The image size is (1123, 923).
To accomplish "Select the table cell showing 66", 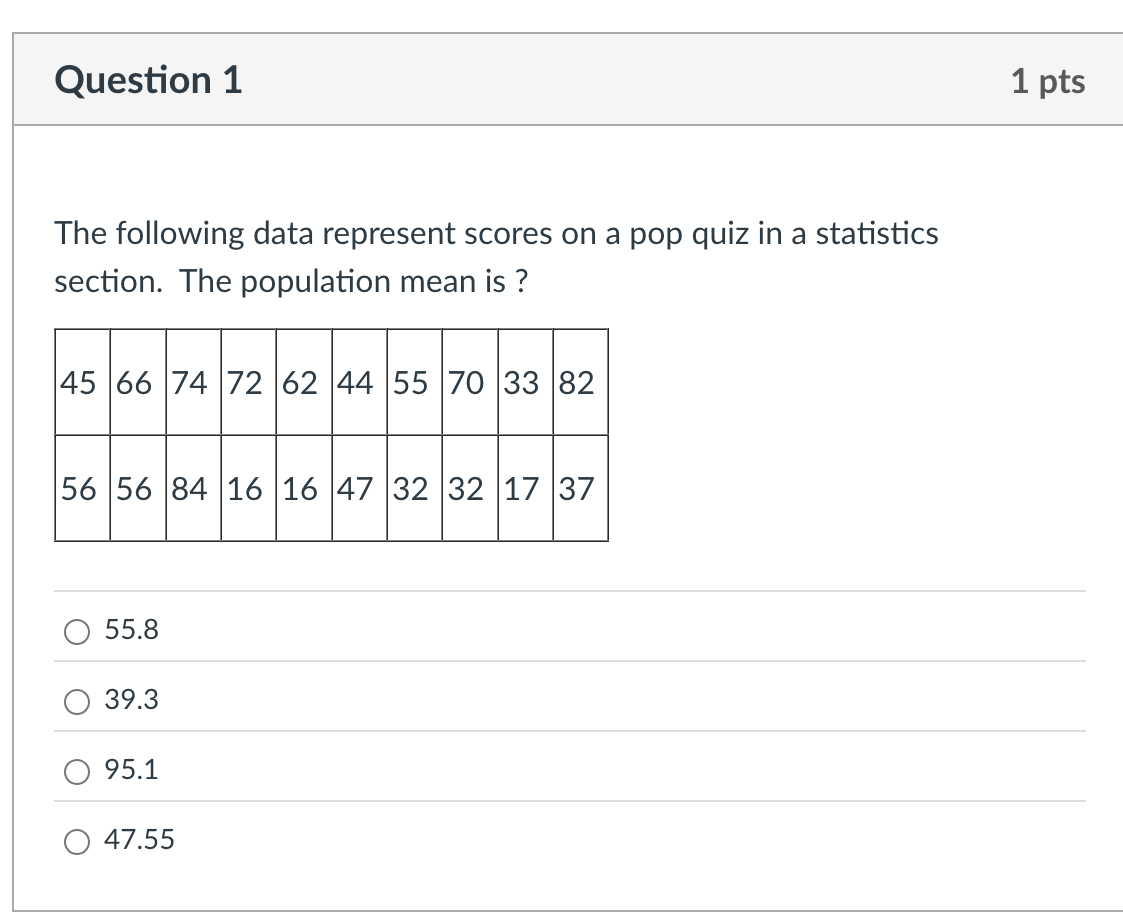I will point(138,382).
